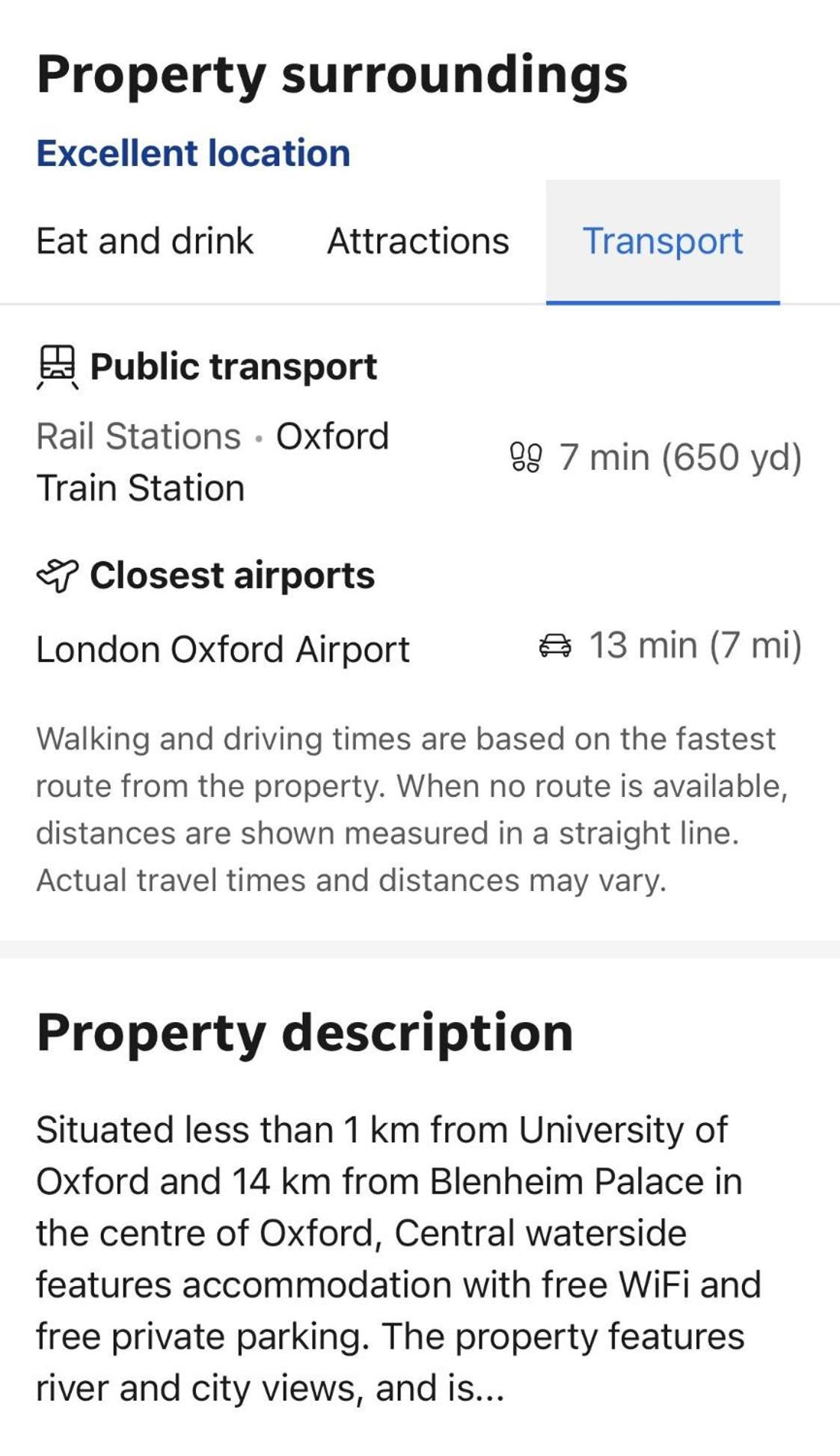Click the Public transport section heading
The image size is (840, 1456).
click(x=233, y=367)
